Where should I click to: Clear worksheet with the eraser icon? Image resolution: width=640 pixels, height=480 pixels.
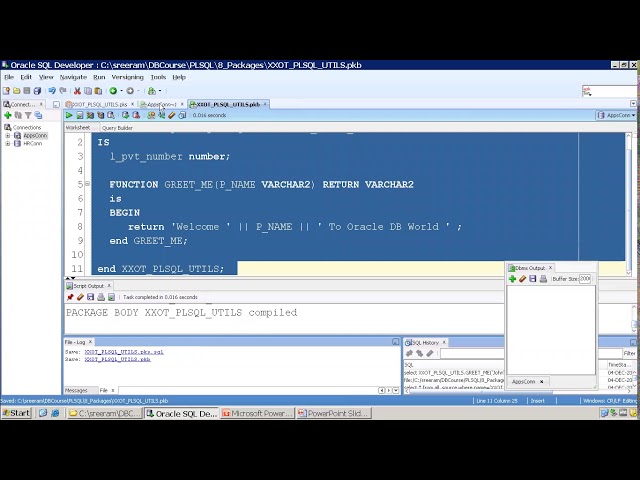(172, 116)
